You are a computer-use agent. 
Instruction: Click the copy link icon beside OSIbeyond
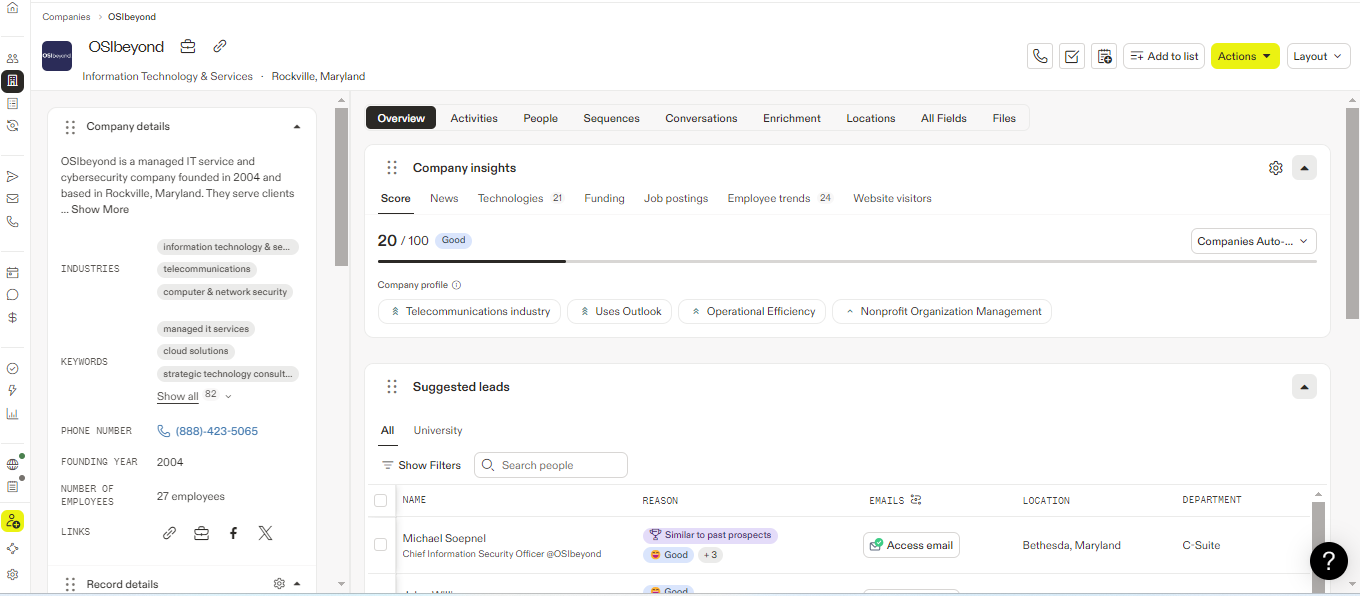tap(220, 46)
